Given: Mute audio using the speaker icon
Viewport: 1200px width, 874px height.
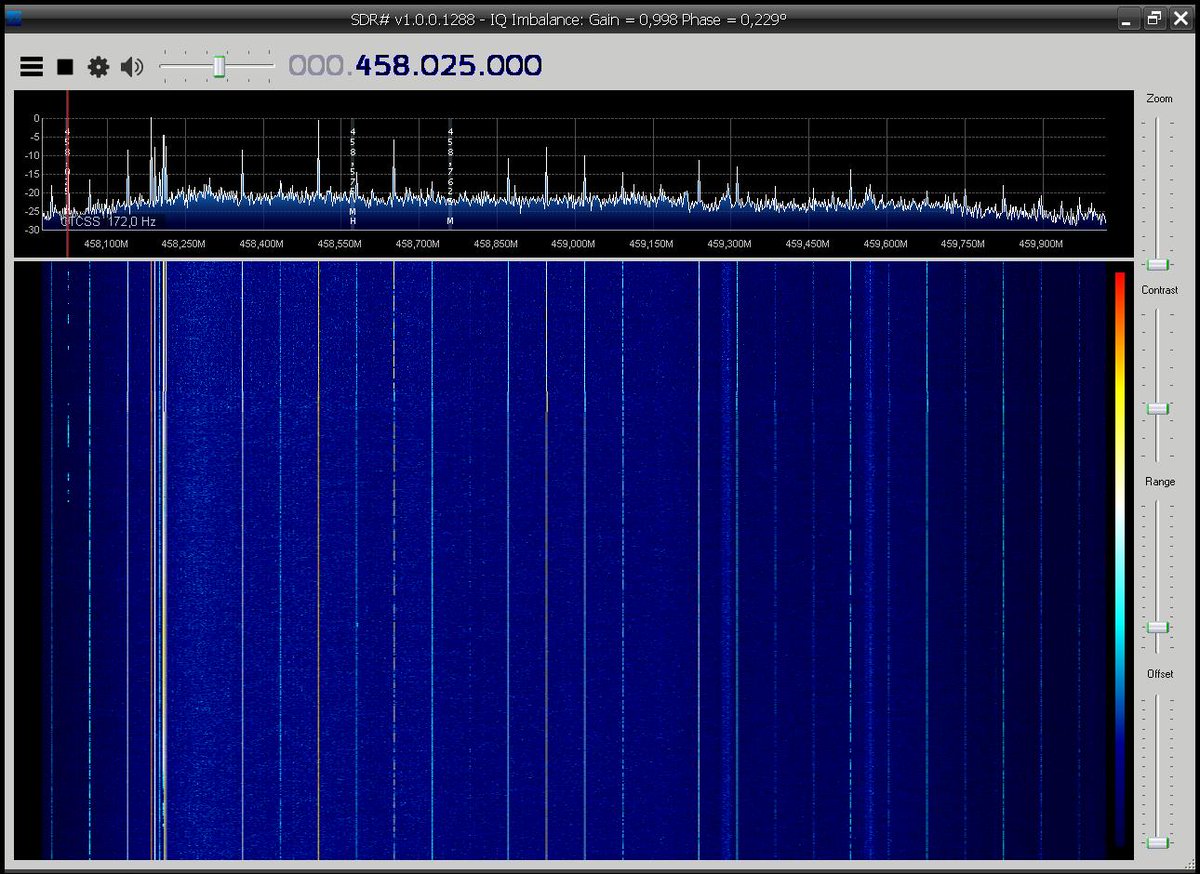Looking at the screenshot, I should (131, 66).
